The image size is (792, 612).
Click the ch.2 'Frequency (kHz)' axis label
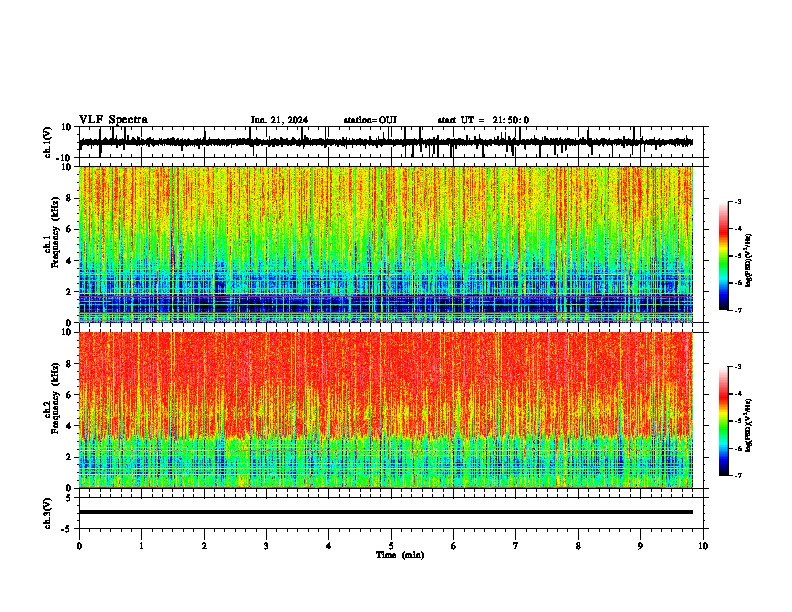coord(56,398)
